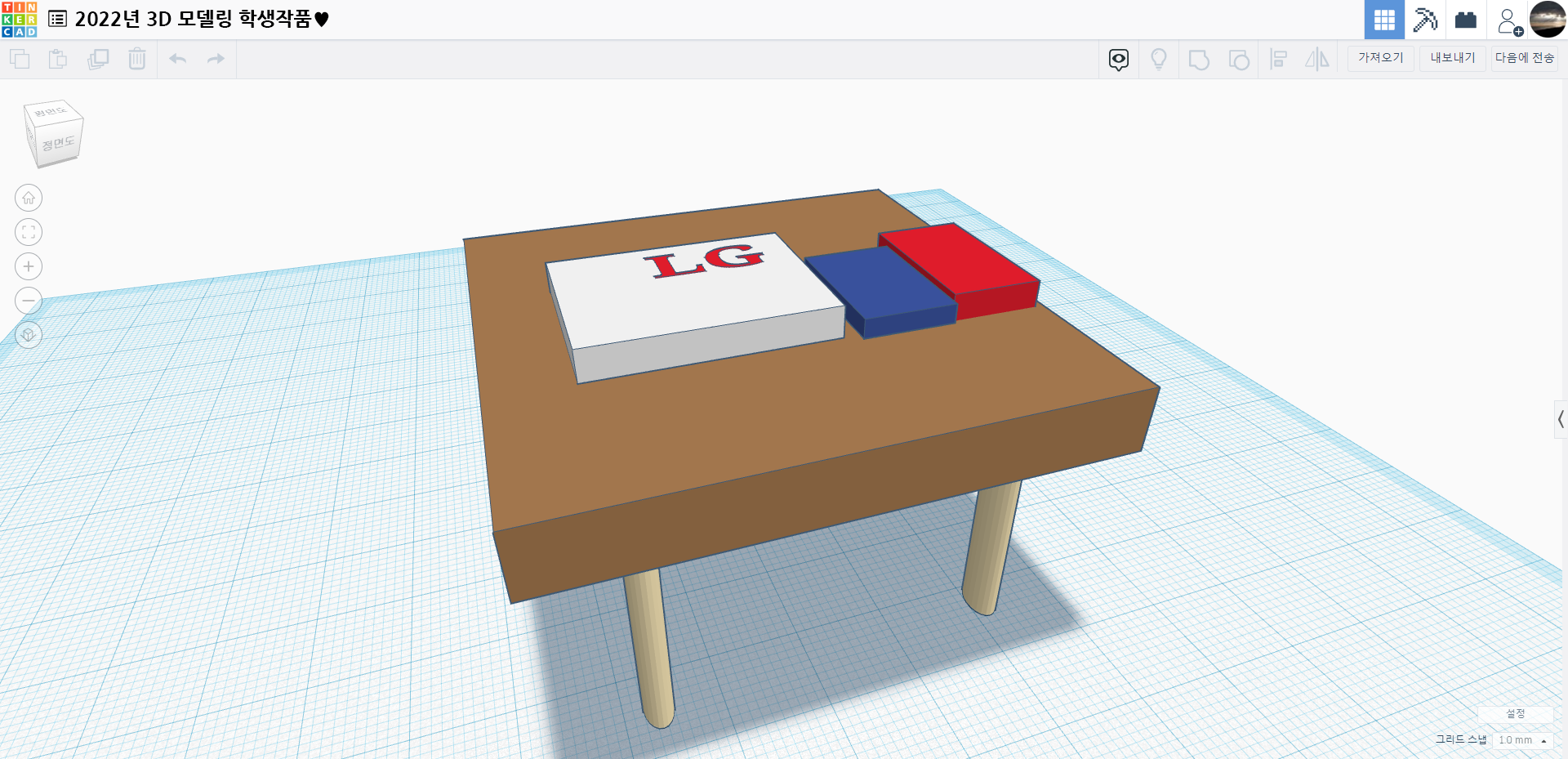Toggle orthographic perspective view icon
The image size is (1568, 759).
(29, 335)
